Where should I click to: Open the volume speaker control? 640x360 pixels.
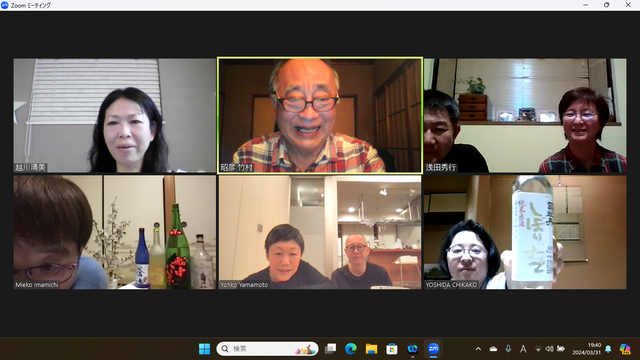pyautogui.click(x=549, y=349)
